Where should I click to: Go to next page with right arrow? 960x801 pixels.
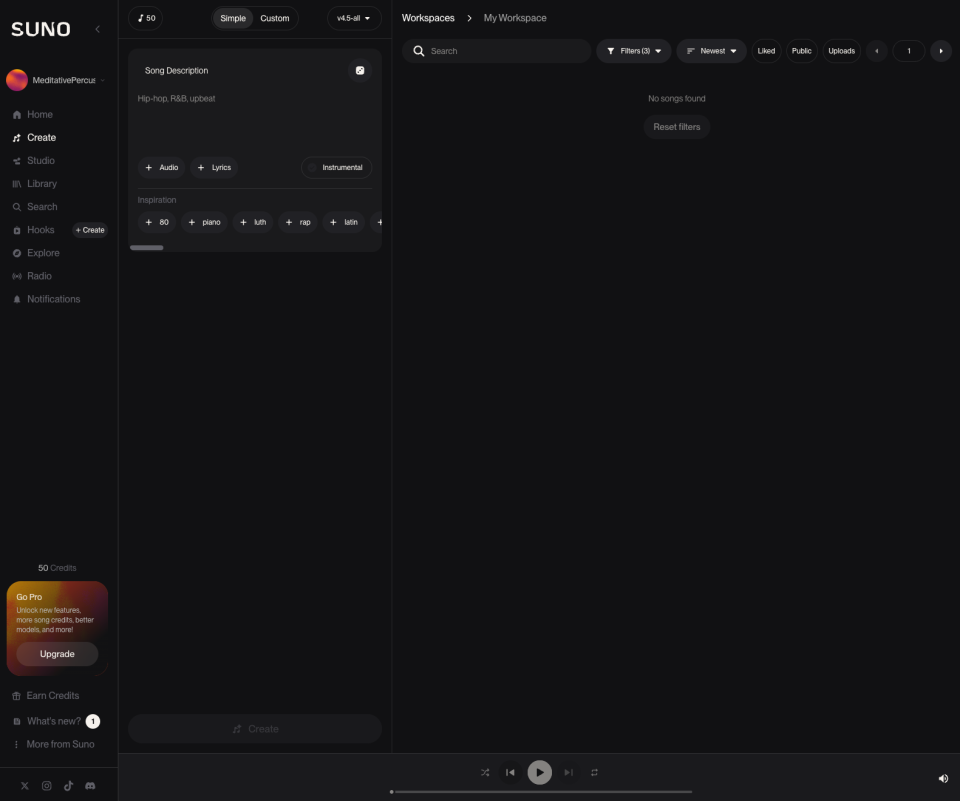tap(941, 51)
